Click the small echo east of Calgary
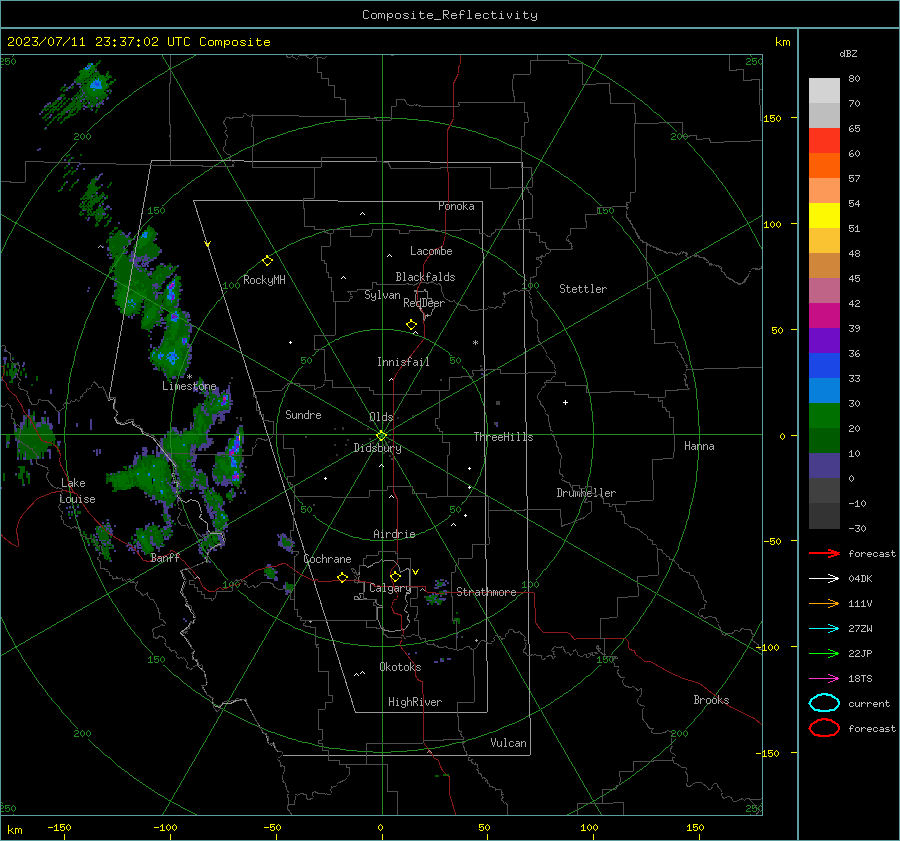Screen dimensions: 900x841 (x=436, y=593)
